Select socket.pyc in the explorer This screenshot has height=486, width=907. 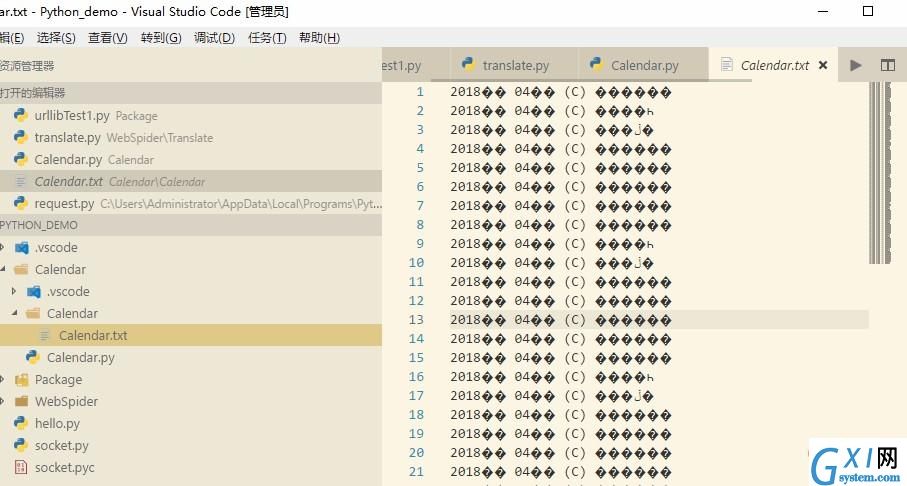[x=190, y=467]
